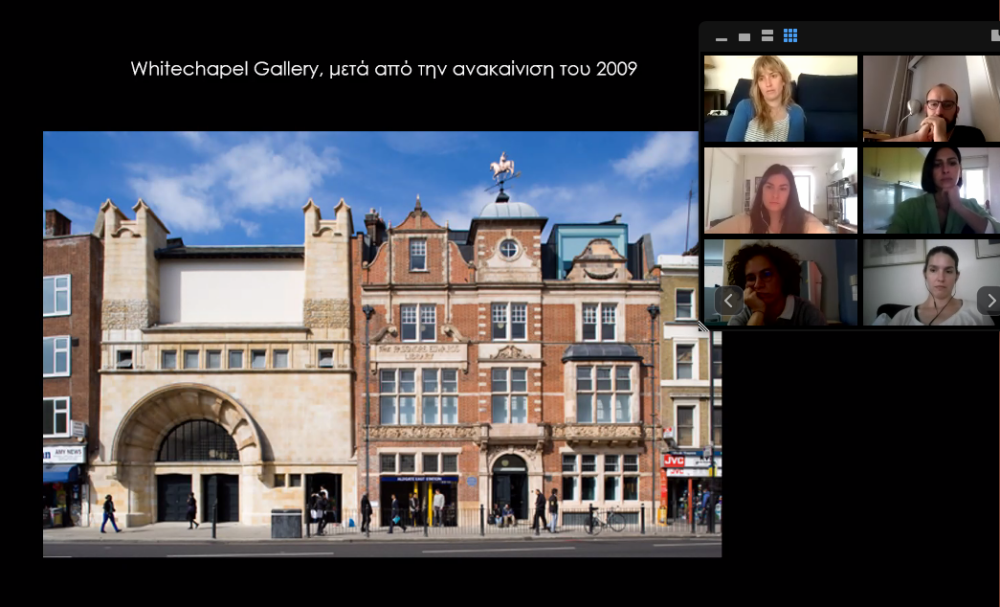Collapse video panel with the minimize bar icon
This screenshot has width=1000, height=607.
[x=721, y=38]
